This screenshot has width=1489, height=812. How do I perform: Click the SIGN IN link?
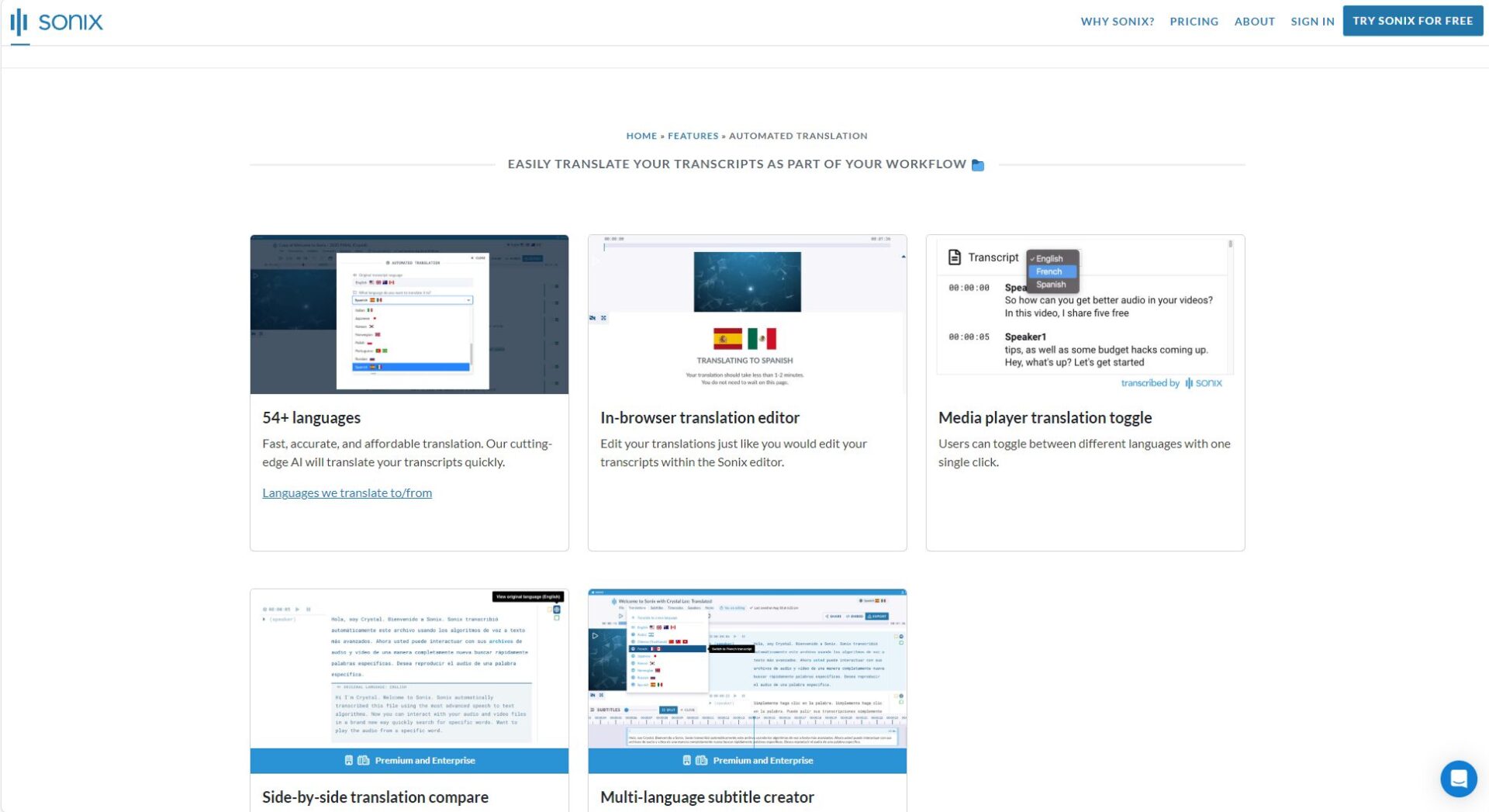click(x=1312, y=22)
